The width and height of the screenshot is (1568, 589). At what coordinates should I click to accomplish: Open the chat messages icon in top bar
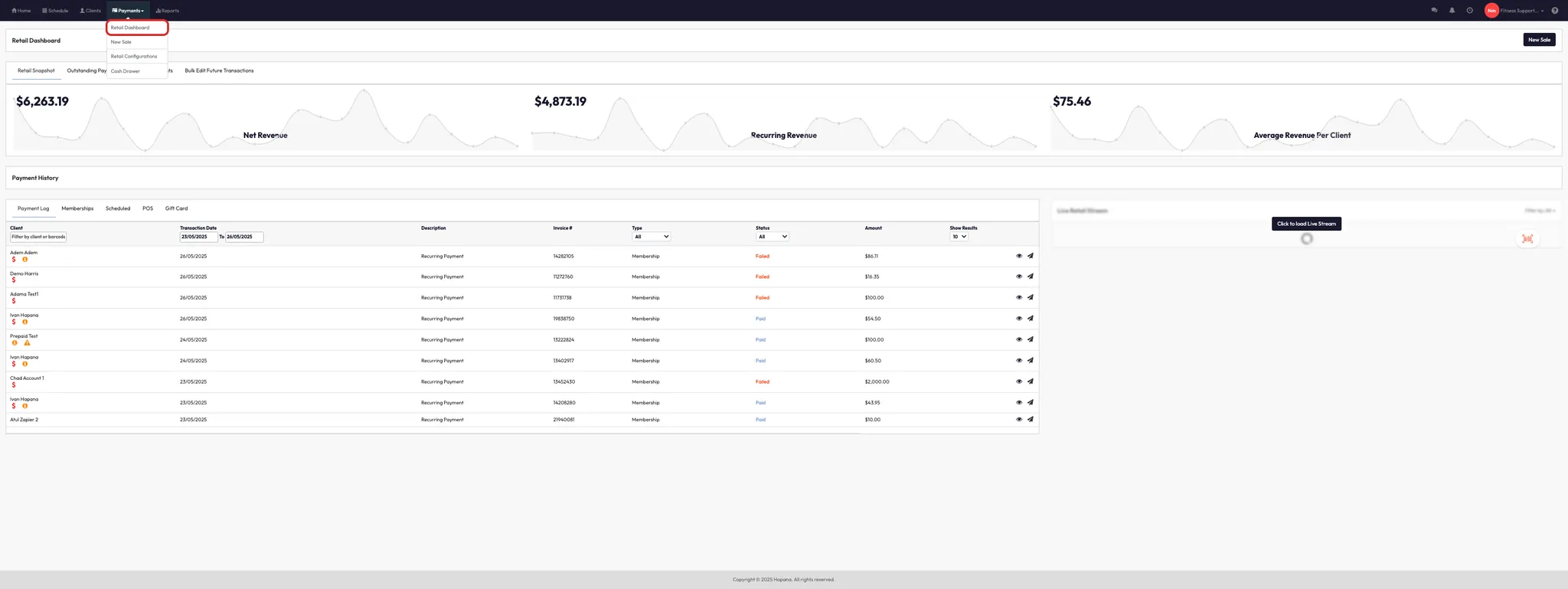[x=1434, y=11]
